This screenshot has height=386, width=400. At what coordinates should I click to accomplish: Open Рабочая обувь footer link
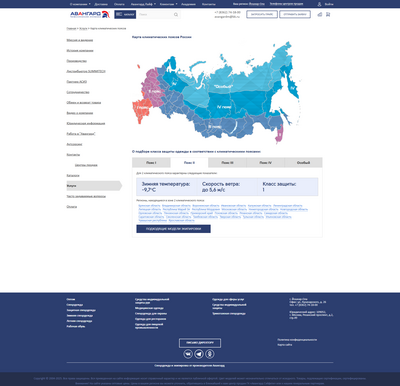(x=76, y=326)
